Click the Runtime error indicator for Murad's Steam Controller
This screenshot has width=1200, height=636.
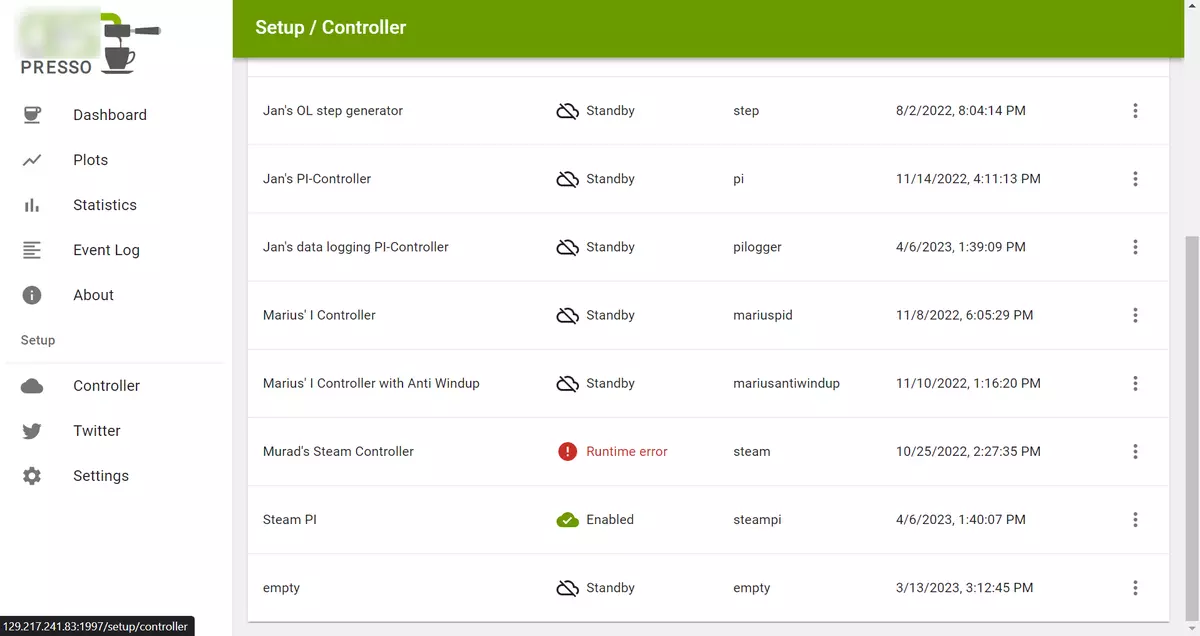(x=567, y=451)
